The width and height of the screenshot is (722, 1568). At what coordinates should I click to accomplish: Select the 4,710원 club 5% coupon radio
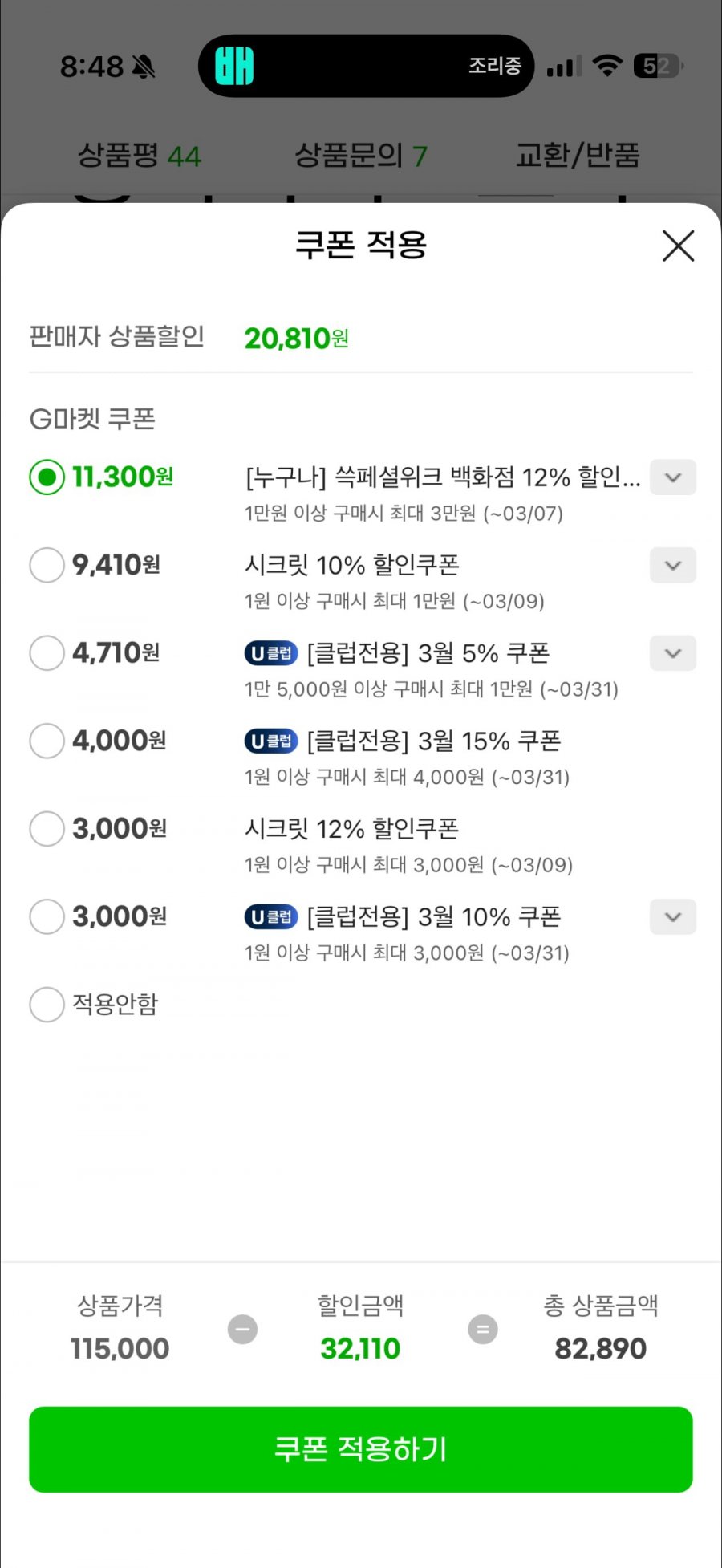47,653
